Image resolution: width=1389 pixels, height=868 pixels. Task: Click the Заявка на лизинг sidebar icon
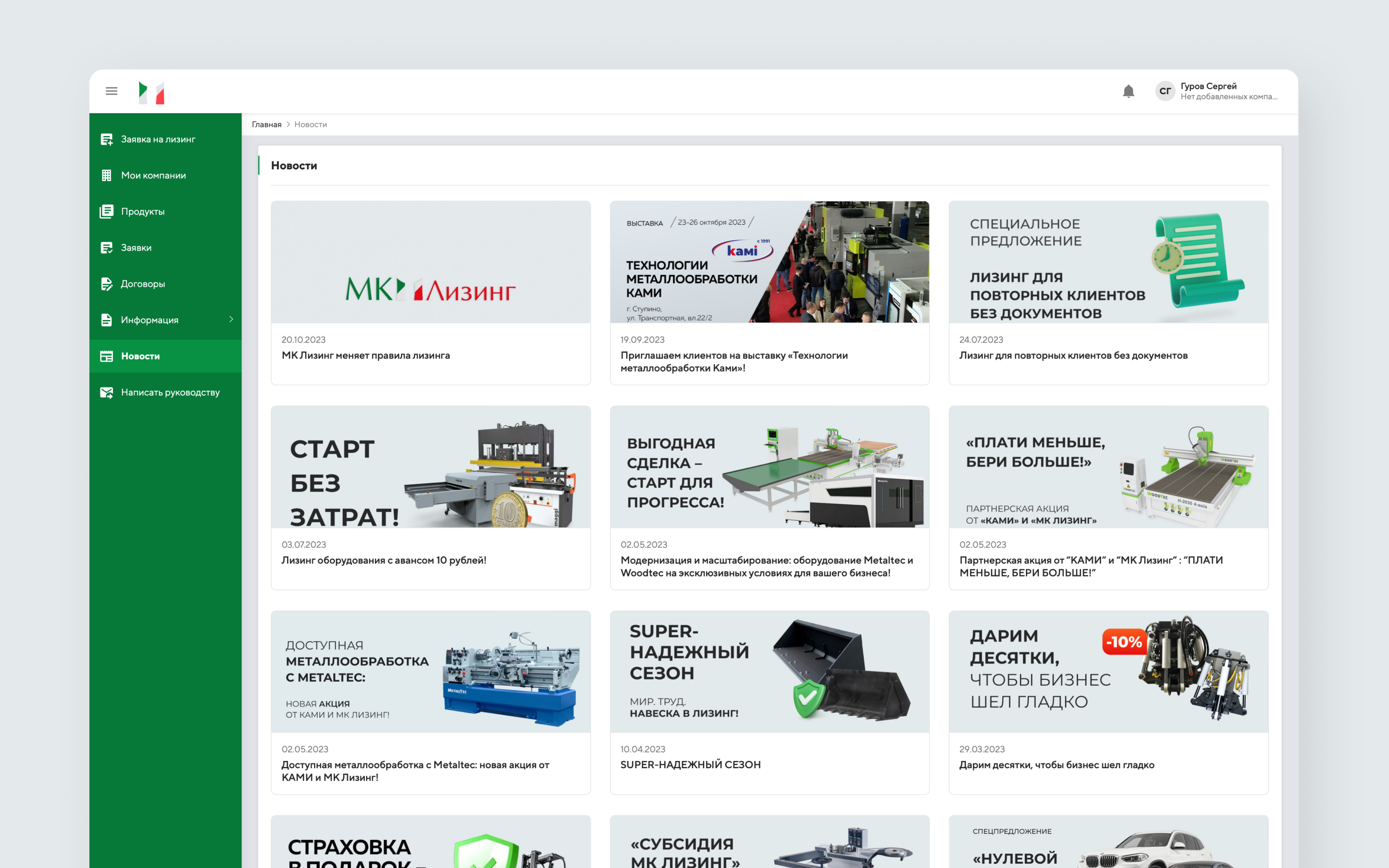click(x=107, y=140)
